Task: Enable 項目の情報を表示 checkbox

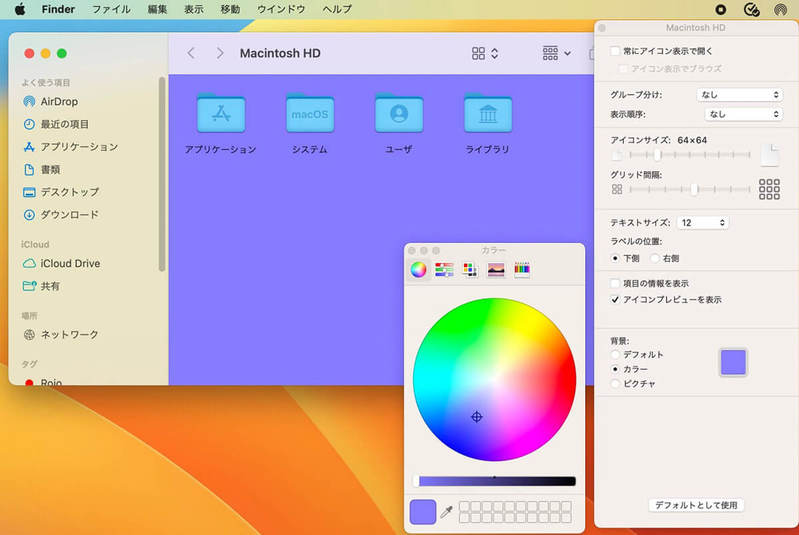Action: coord(615,283)
